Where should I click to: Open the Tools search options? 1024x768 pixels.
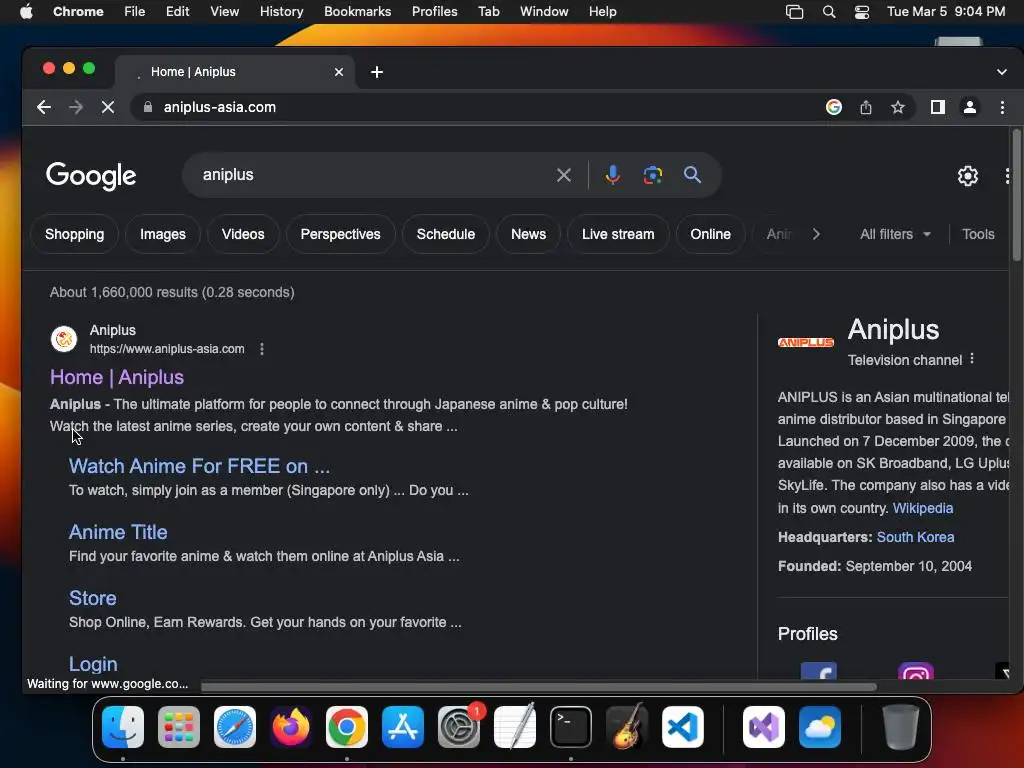point(978,234)
